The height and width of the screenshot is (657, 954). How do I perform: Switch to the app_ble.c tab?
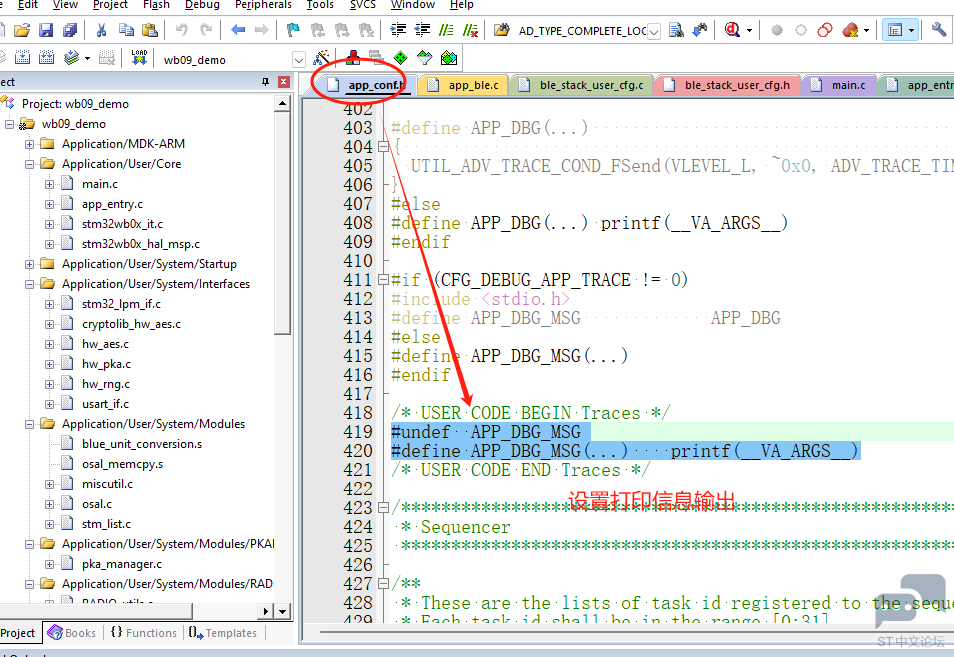coord(464,85)
